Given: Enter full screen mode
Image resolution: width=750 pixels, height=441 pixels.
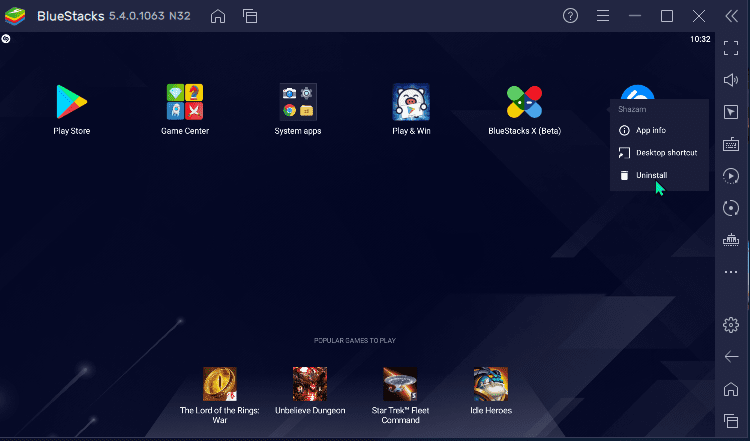Looking at the screenshot, I should [731, 48].
